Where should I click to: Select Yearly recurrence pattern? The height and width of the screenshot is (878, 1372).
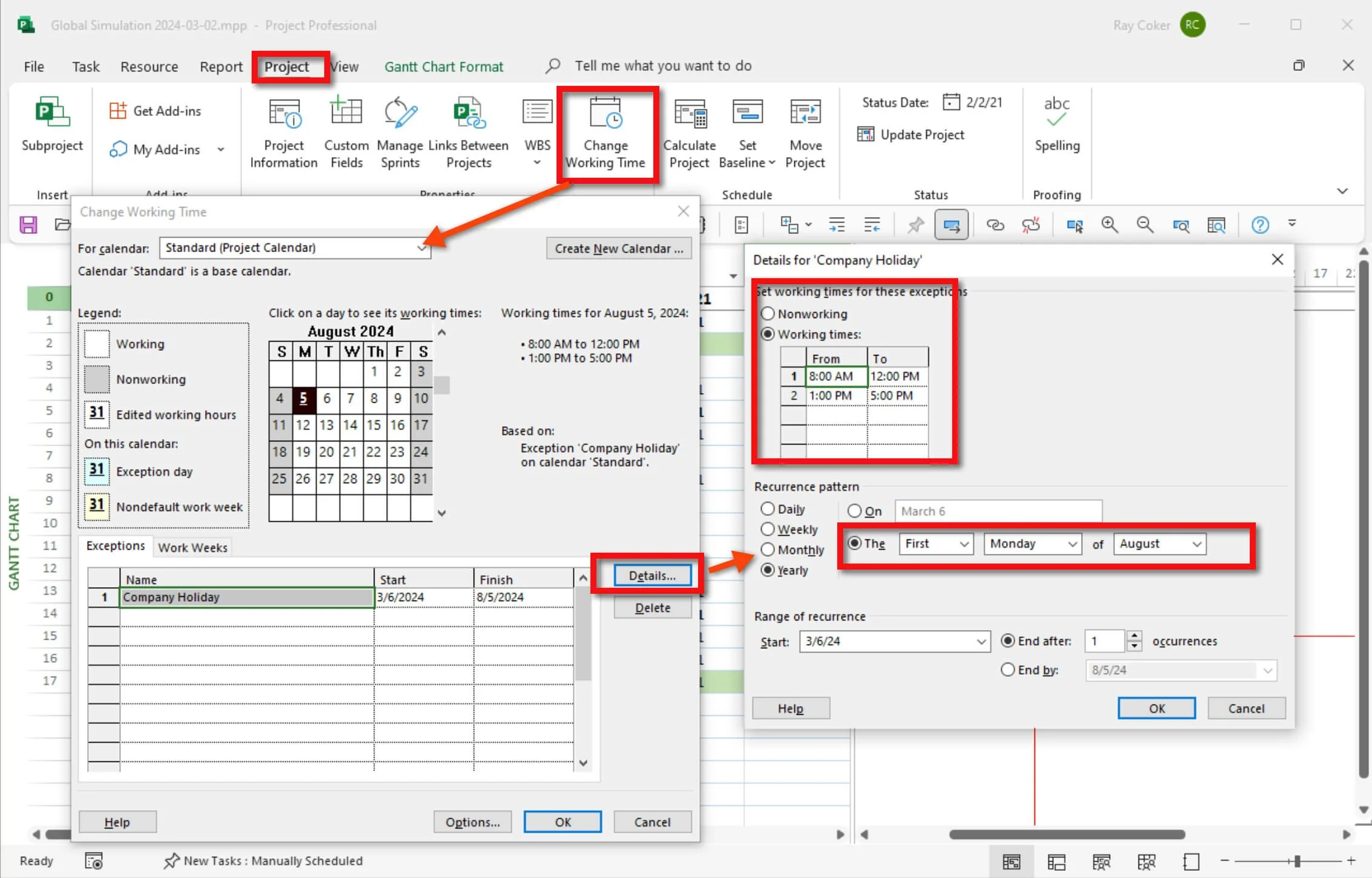[x=768, y=570]
